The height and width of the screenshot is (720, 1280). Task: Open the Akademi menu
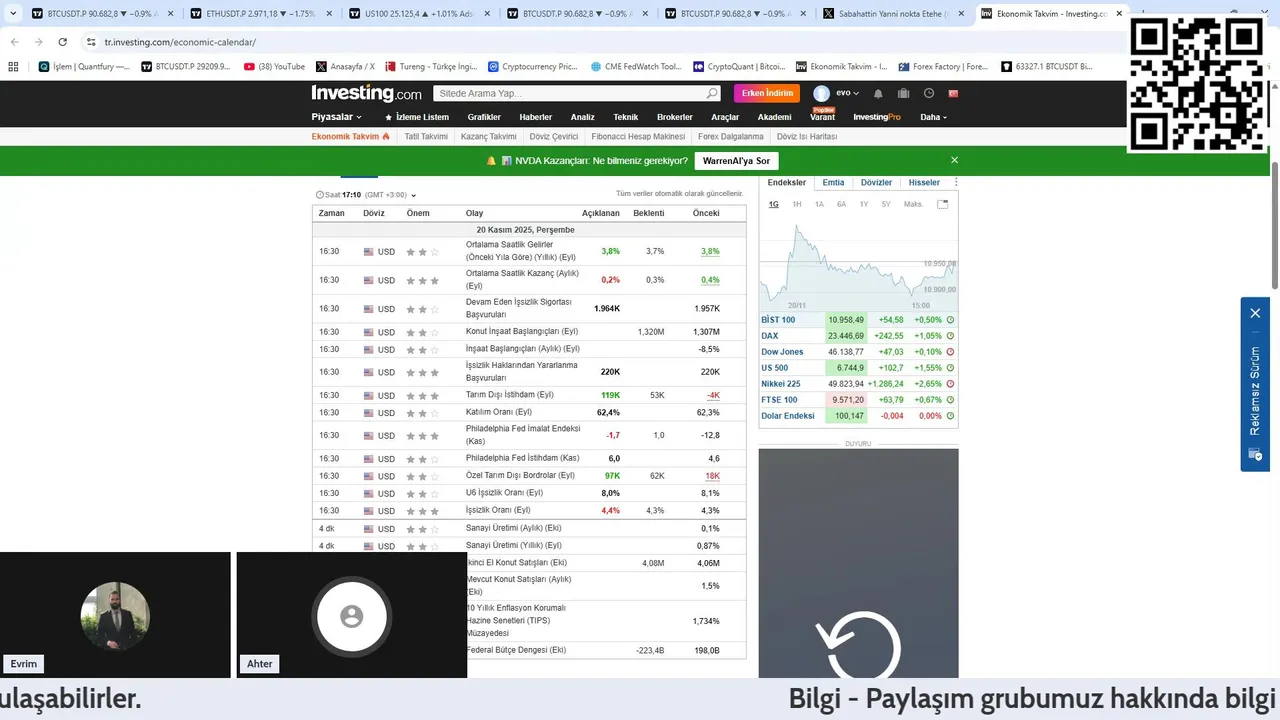tap(775, 117)
